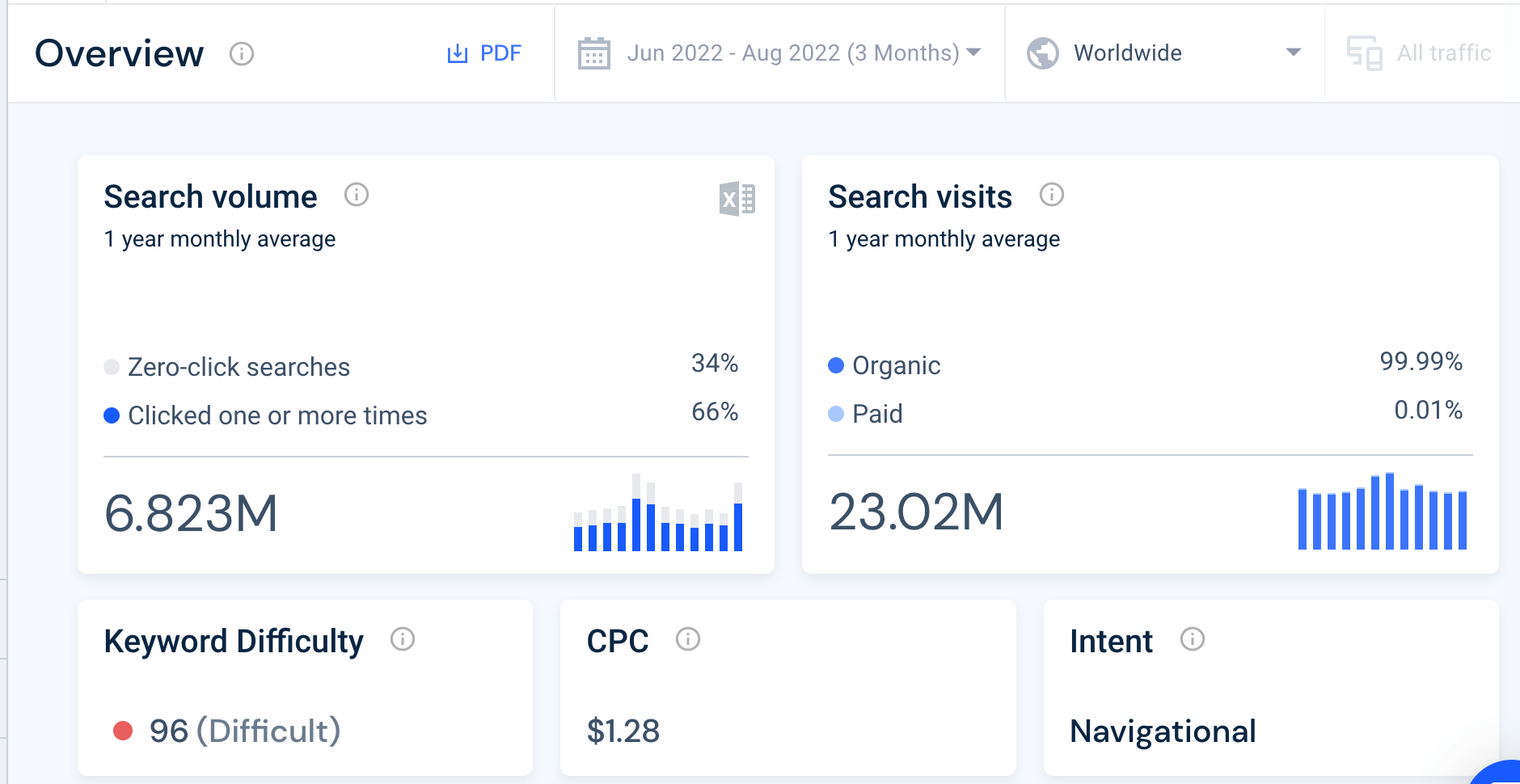Image resolution: width=1520 pixels, height=784 pixels.
Task: Click the Search visits bar chart
Action: pyautogui.click(x=1382, y=512)
